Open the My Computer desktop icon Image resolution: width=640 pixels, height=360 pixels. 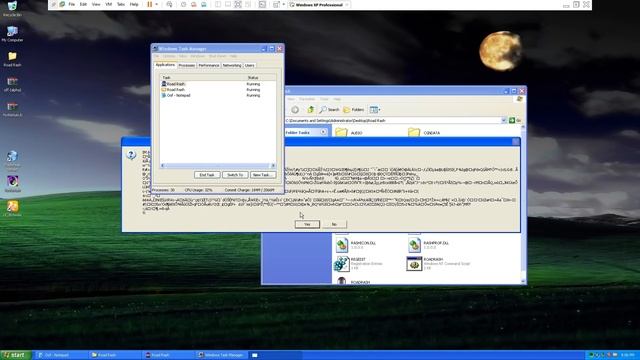point(12,33)
